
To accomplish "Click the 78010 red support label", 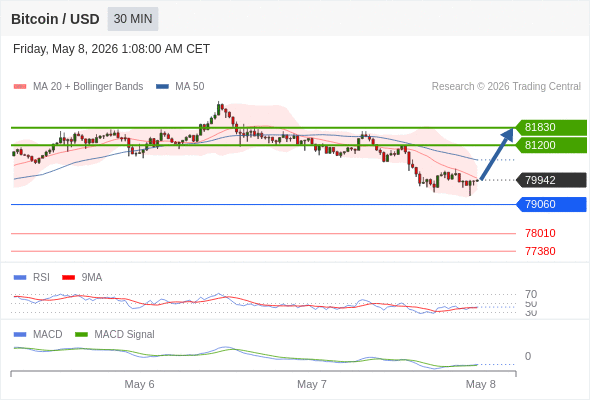I will click(x=540, y=233).
